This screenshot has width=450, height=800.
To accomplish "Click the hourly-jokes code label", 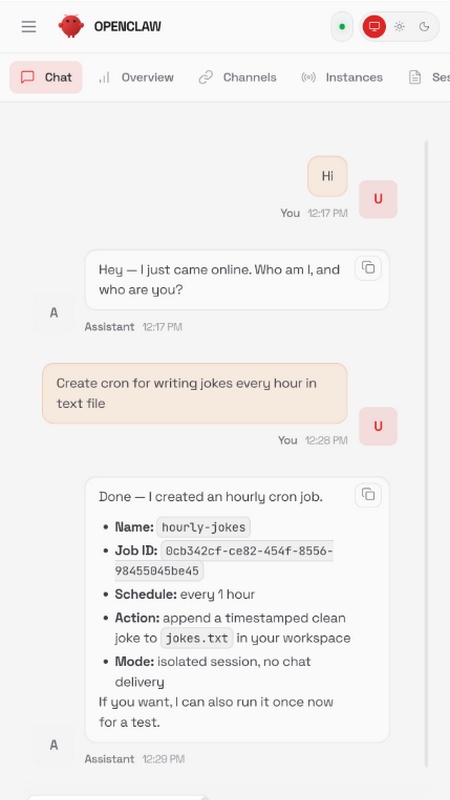I will click(204, 527).
